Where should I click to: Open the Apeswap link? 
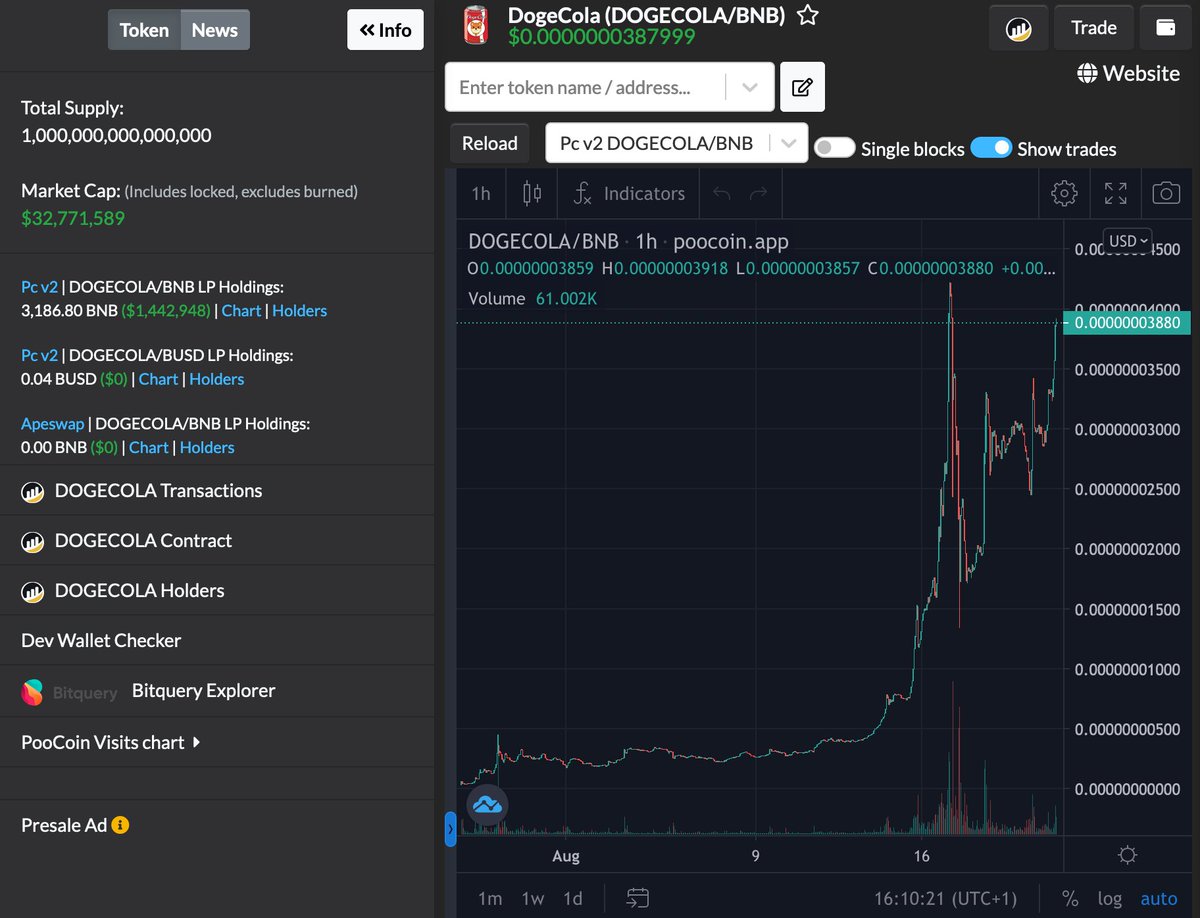tap(51, 424)
